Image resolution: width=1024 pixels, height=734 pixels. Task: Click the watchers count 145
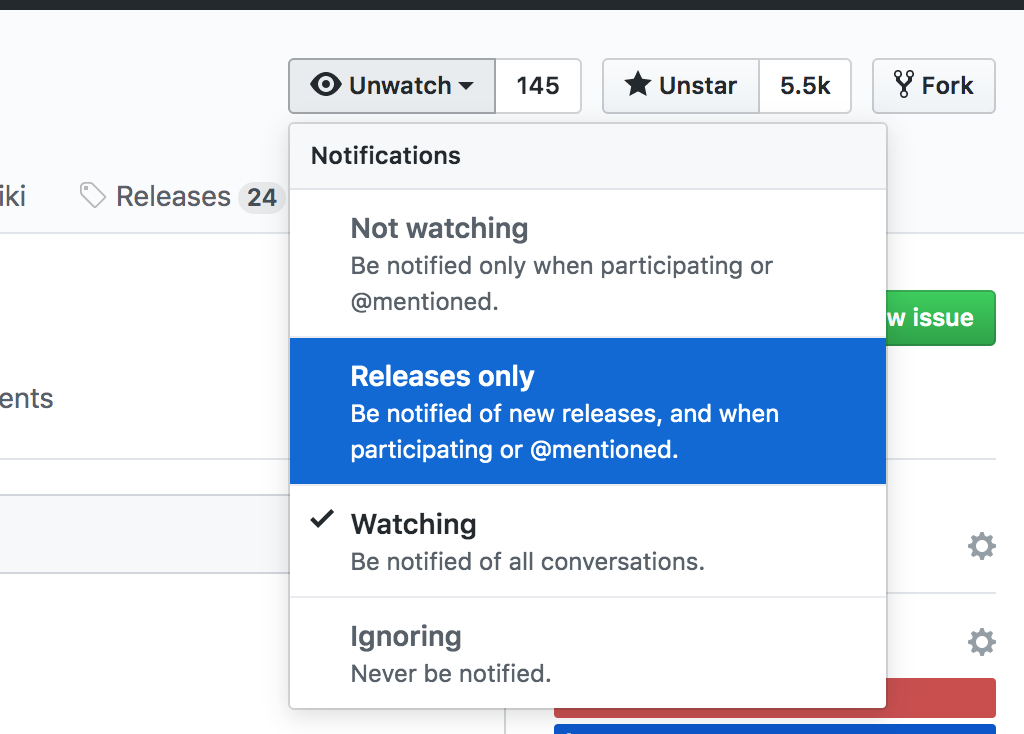[538, 86]
